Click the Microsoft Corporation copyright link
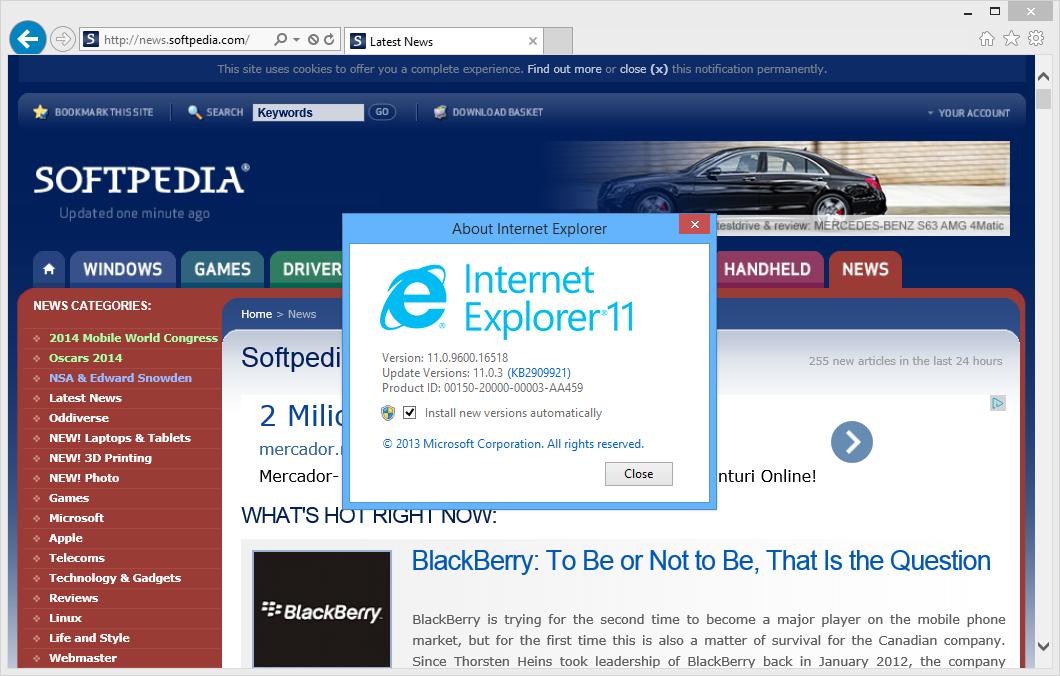Screen dimensions: 1060x676 pyautogui.click(x=513, y=444)
